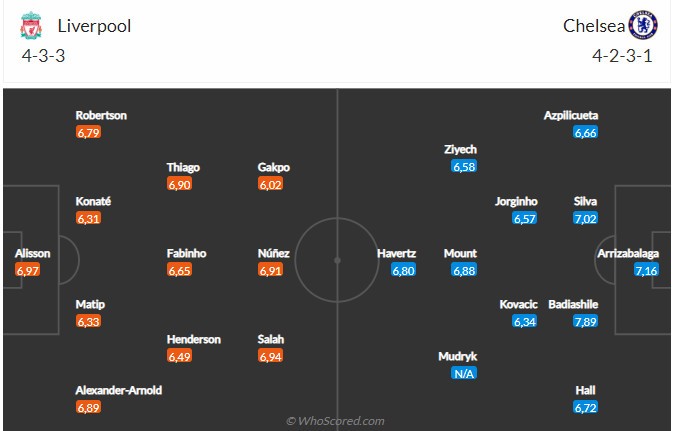The width and height of the screenshot is (673, 431).
Task: Click Mount's 6.88 rating badge
Action: tap(463, 270)
